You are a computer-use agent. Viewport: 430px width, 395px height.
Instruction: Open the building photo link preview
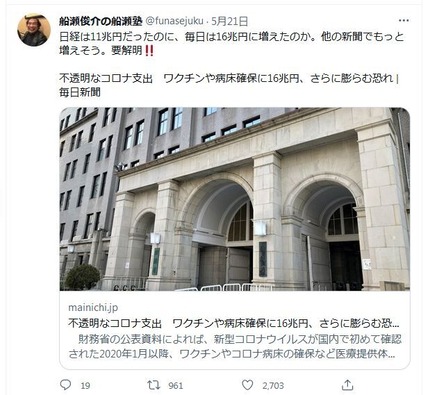click(235, 199)
